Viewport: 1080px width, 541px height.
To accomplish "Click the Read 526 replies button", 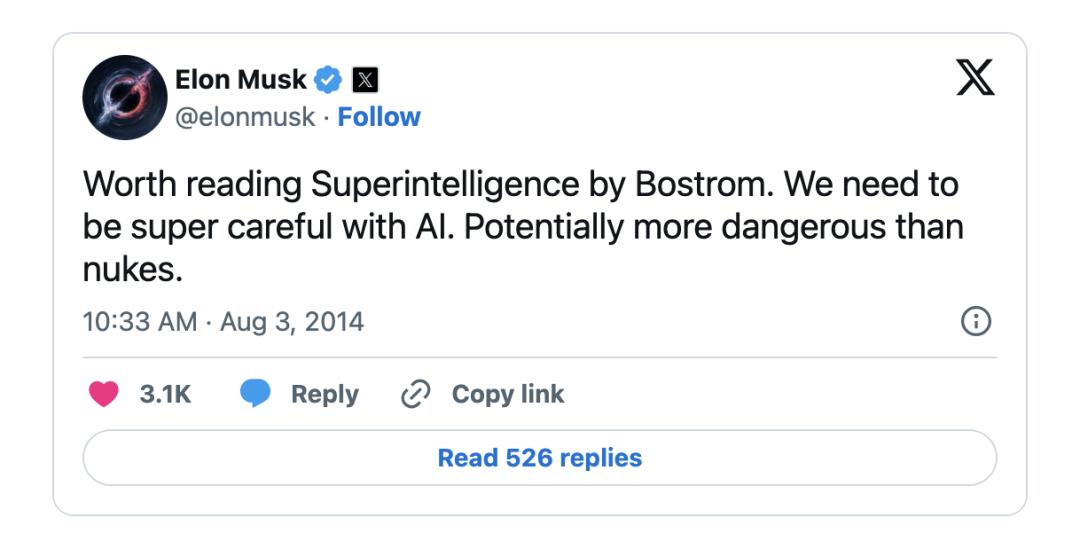I will click(539, 458).
